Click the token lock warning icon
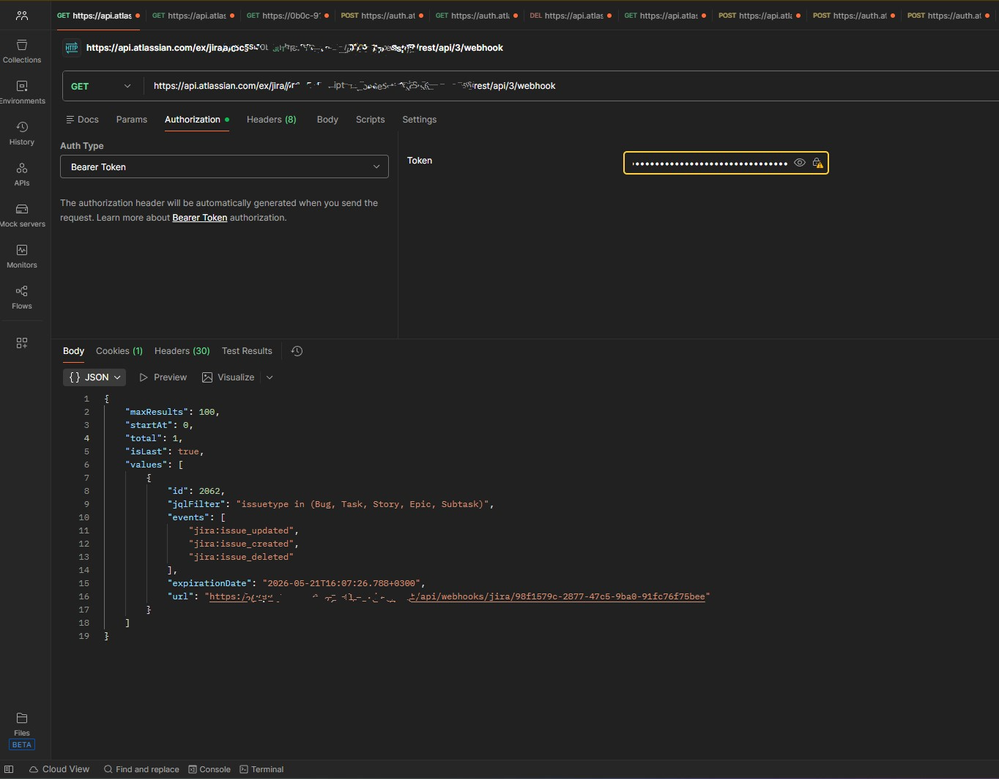 817,163
